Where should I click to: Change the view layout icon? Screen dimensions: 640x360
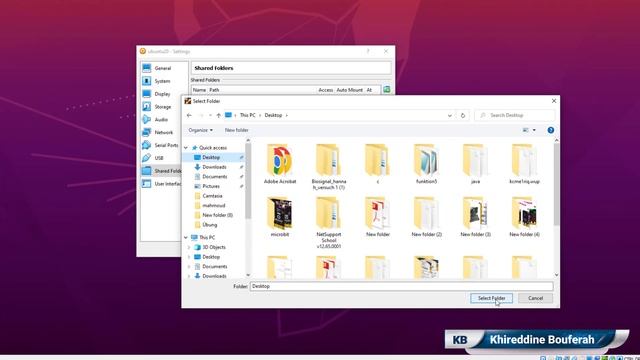[x=526, y=130]
